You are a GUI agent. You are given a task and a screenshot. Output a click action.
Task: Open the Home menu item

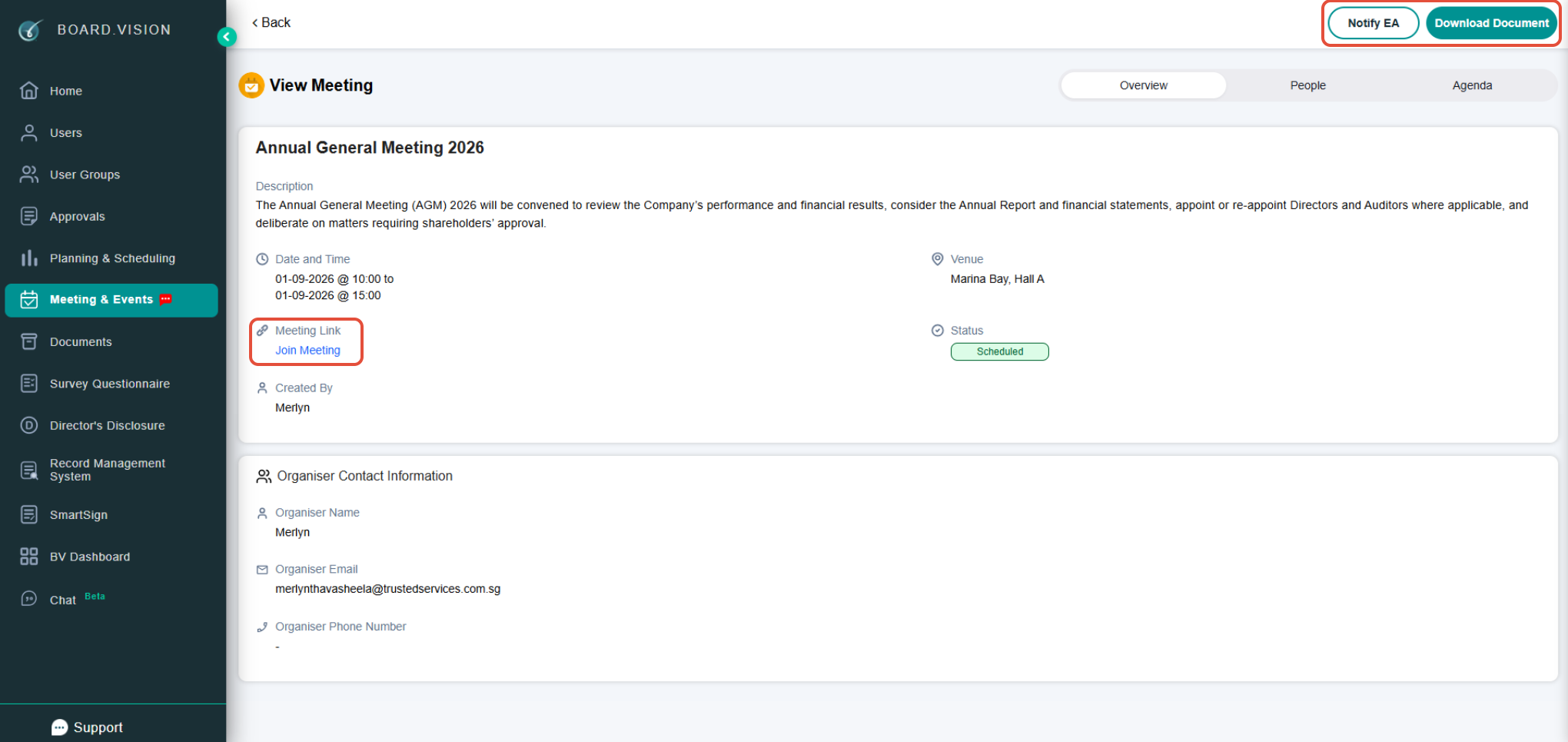point(111,91)
